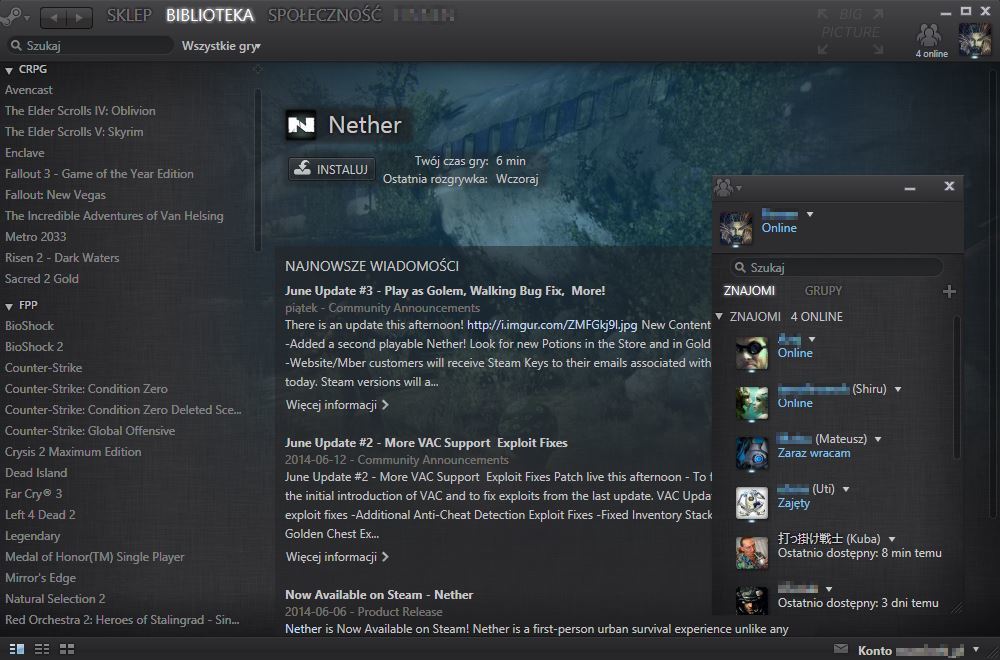This screenshot has height=660, width=1000.
Task: Open Więcej informacji under June Update #2
Action: (x=337, y=557)
